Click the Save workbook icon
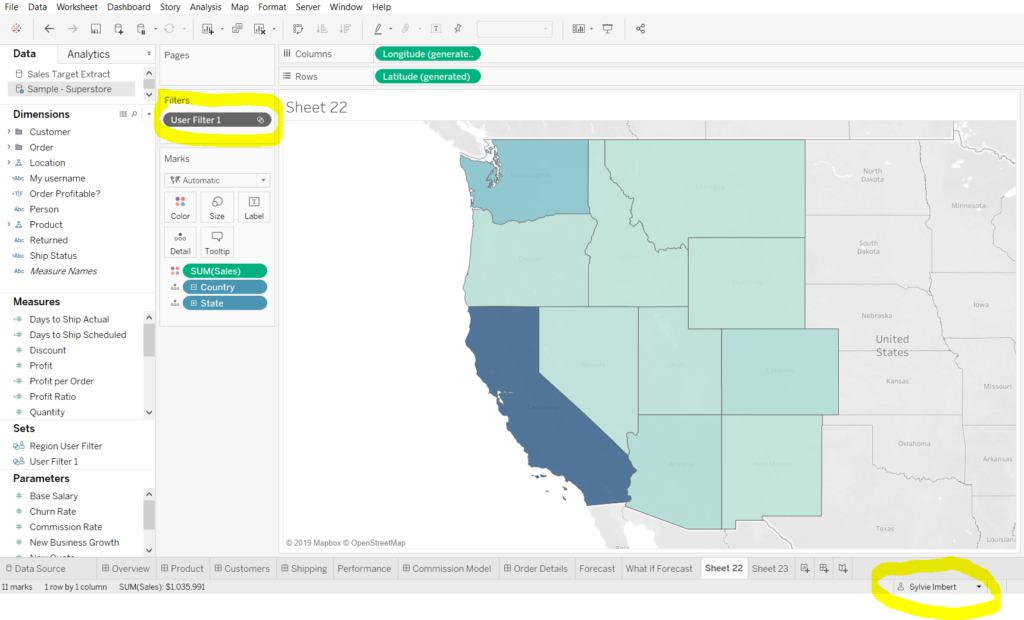1024x620 pixels. point(95,29)
